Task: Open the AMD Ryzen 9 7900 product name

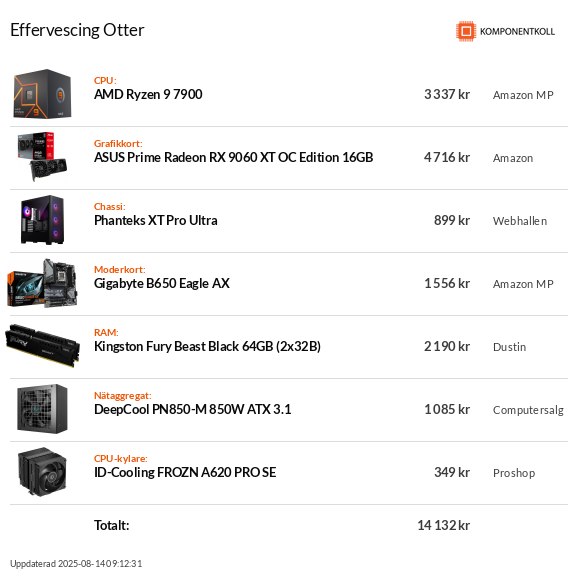Action: tap(148, 95)
